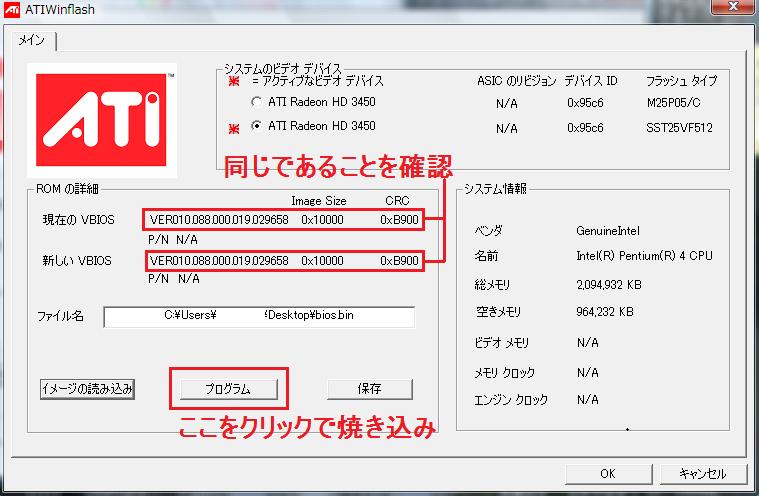Screen dimensions: 759x496
Task: Click the イメージの読み込み button
Action: click(87, 389)
